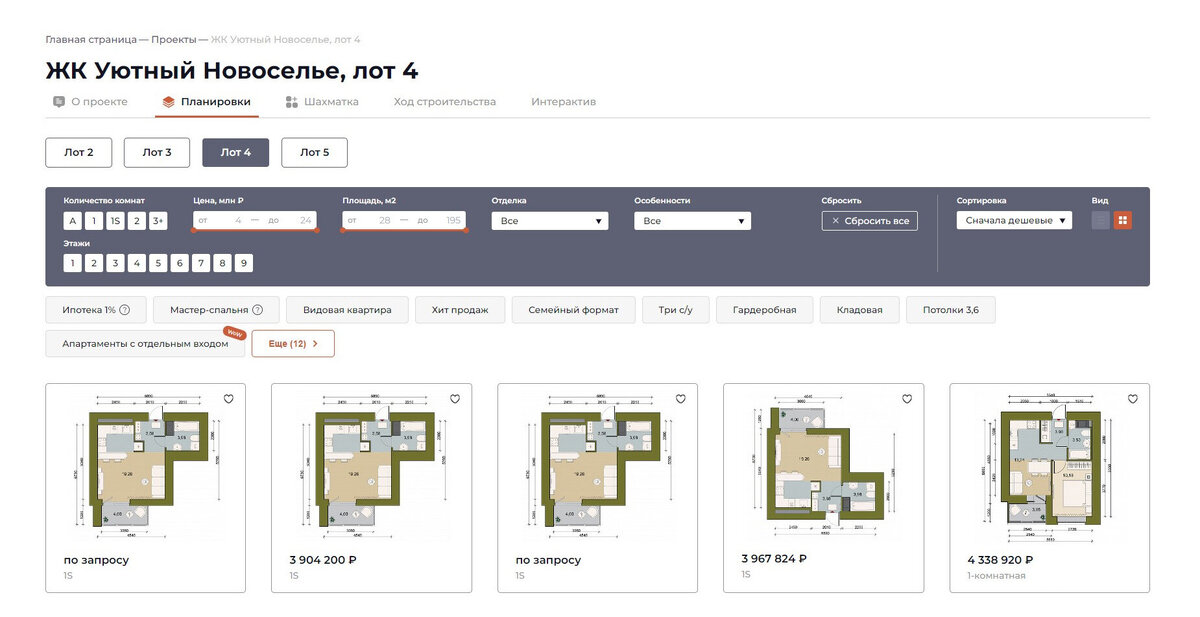Switch to grid view icon

[x=1123, y=220]
